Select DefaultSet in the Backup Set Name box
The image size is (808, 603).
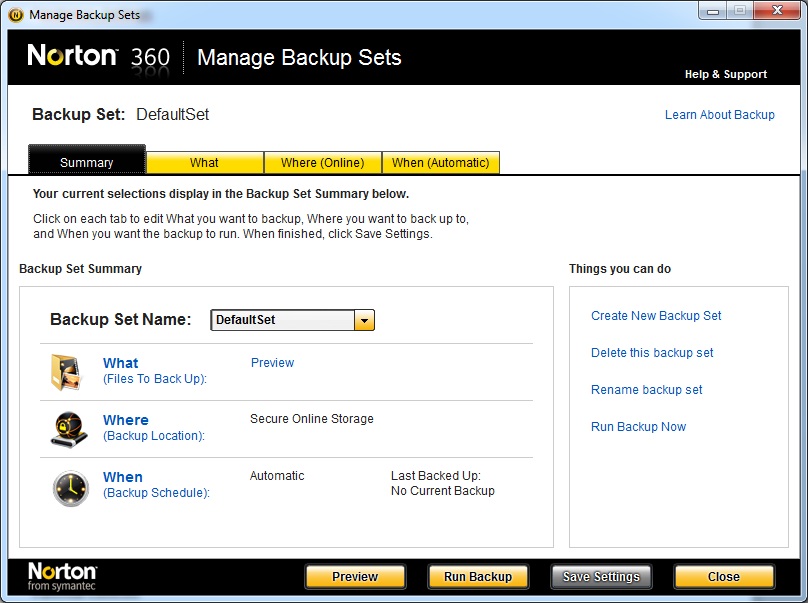click(282, 320)
